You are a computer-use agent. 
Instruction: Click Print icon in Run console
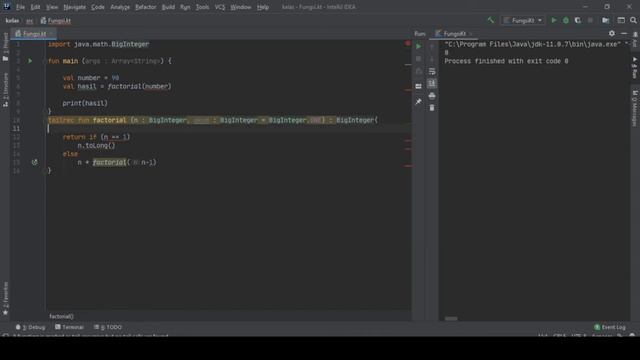pyautogui.click(x=432, y=96)
